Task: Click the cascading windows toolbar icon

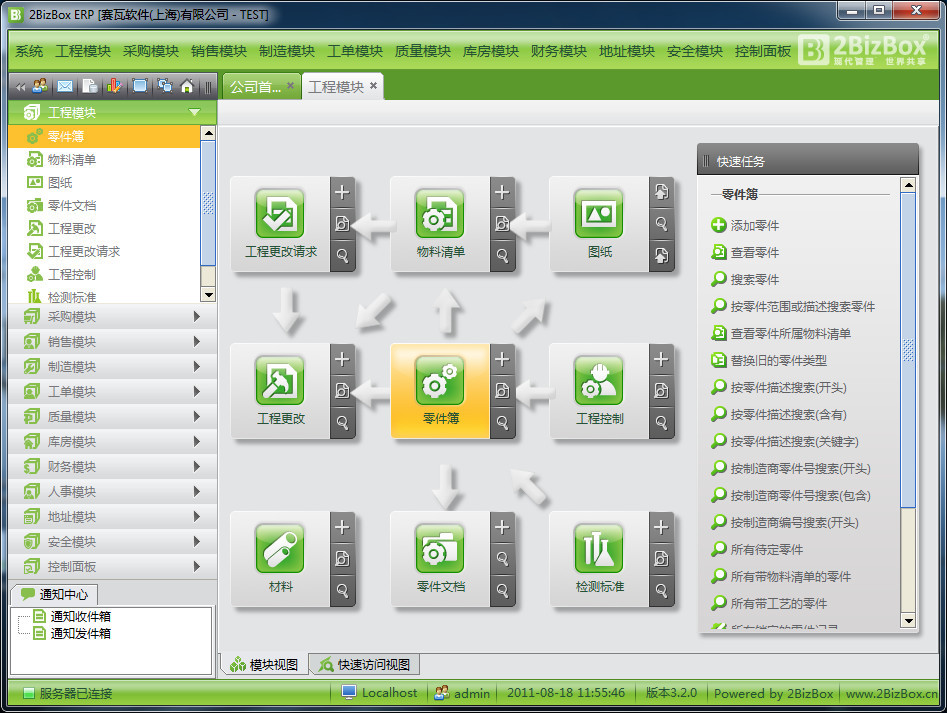Action: click(164, 86)
